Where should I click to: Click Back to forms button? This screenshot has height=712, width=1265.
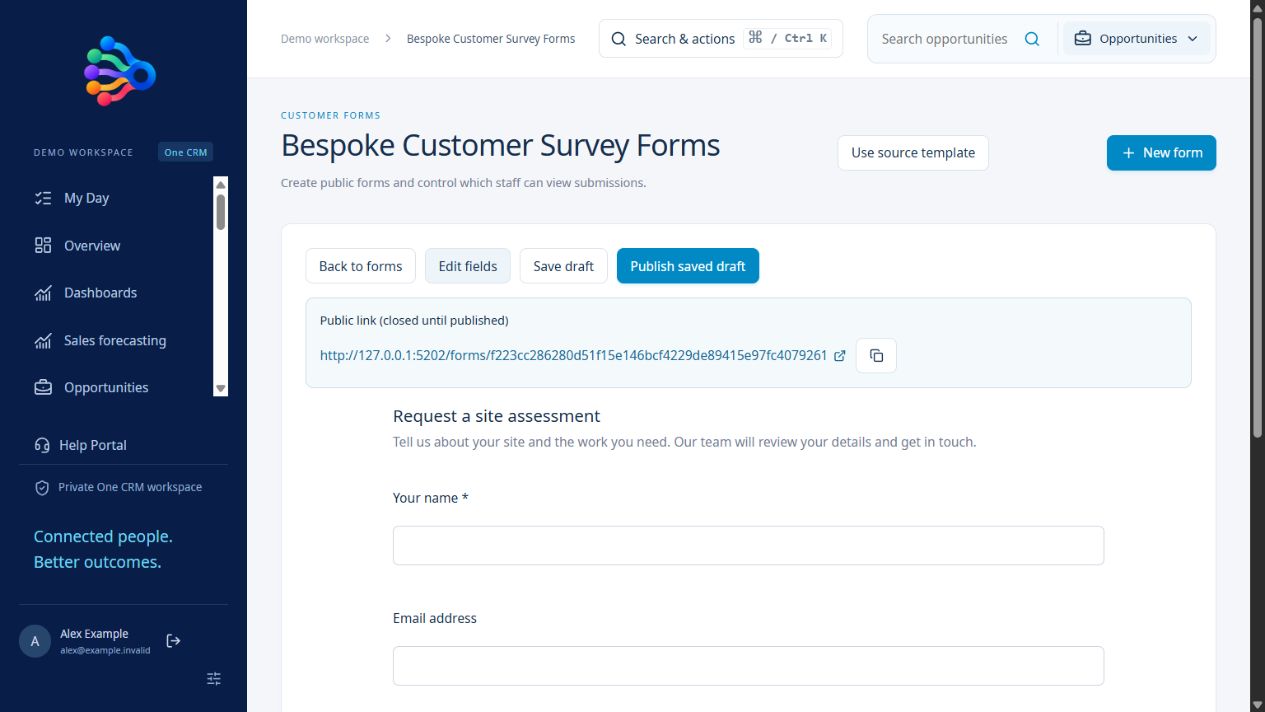[x=360, y=266]
